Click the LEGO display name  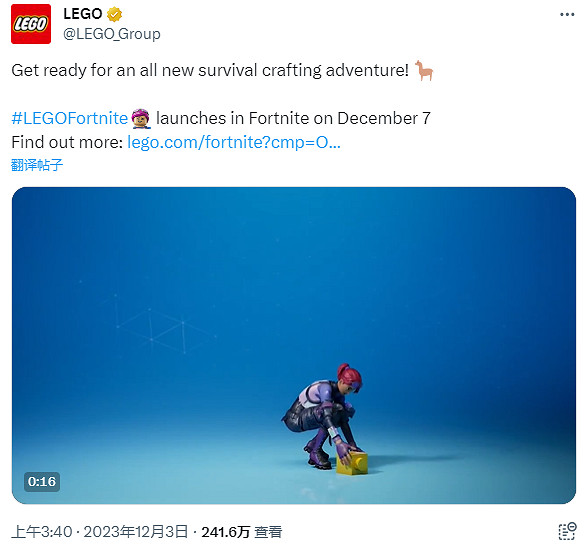coord(83,14)
